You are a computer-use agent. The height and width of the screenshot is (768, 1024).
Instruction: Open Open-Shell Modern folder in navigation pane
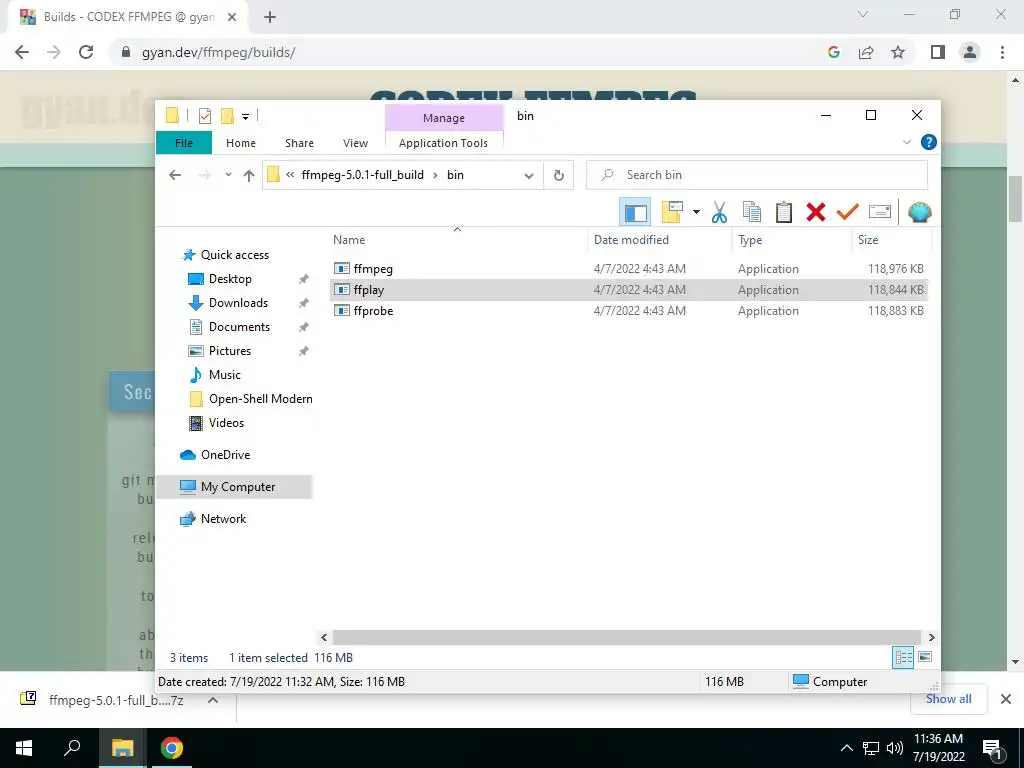[260, 399]
